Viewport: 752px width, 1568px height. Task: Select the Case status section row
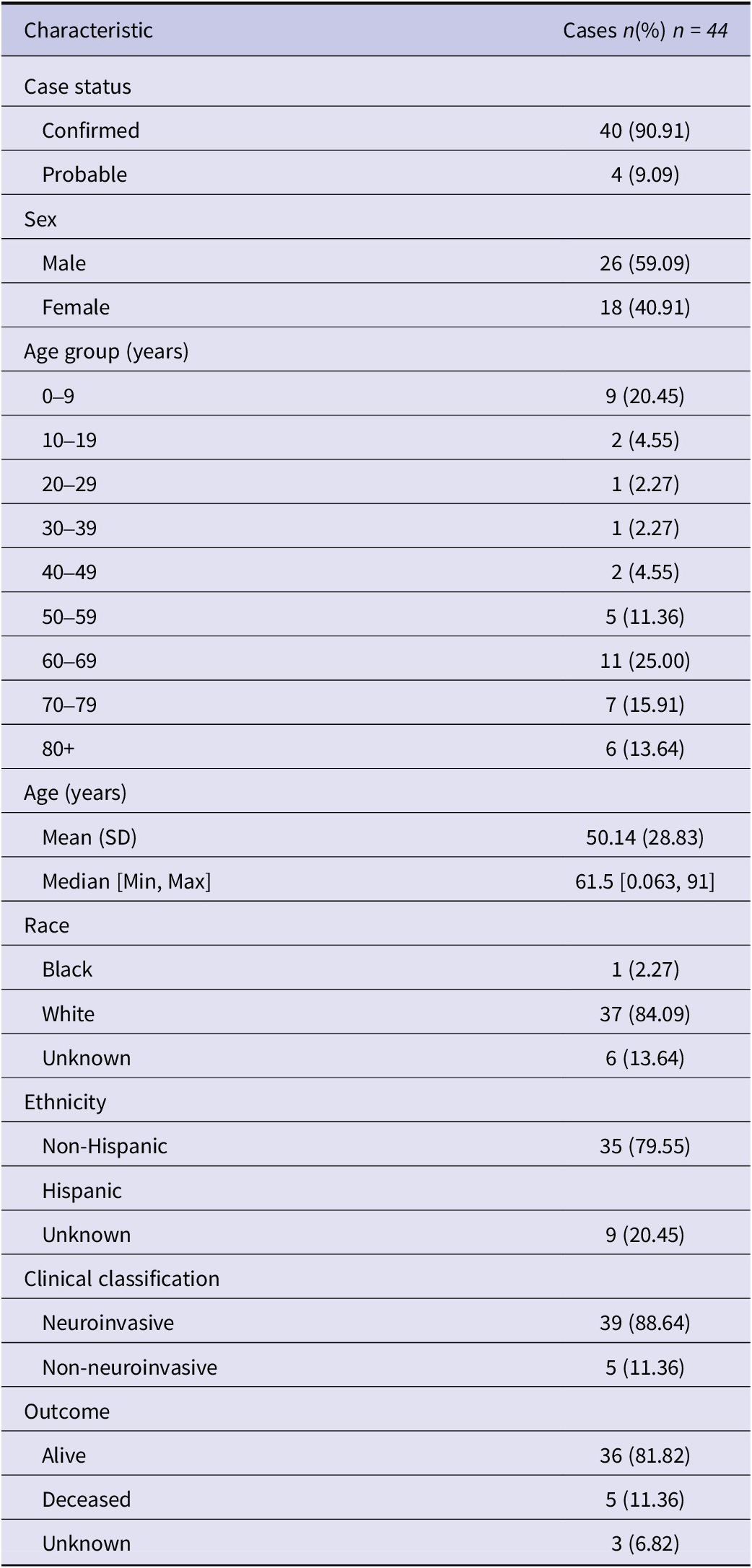point(77,87)
